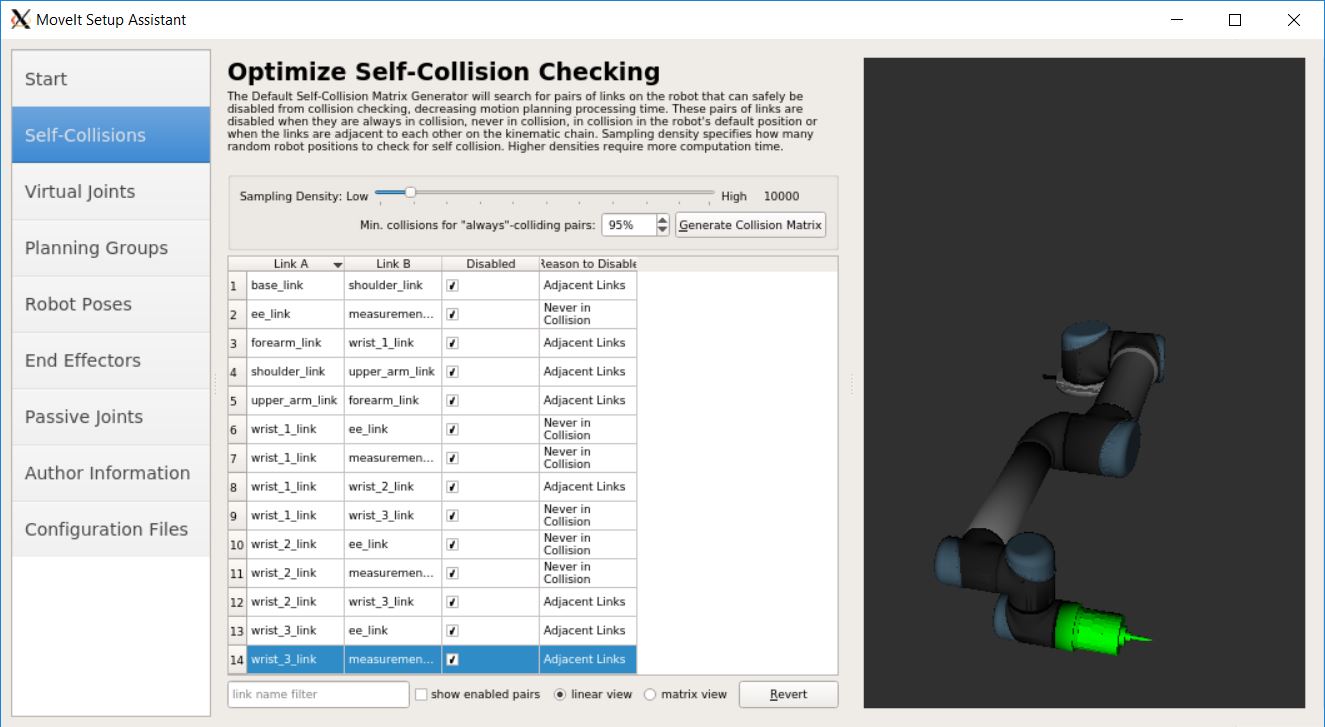Click the Sampling Density slider handle
Image resolution: width=1325 pixels, height=727 pixels.
(x=409, y=193)
